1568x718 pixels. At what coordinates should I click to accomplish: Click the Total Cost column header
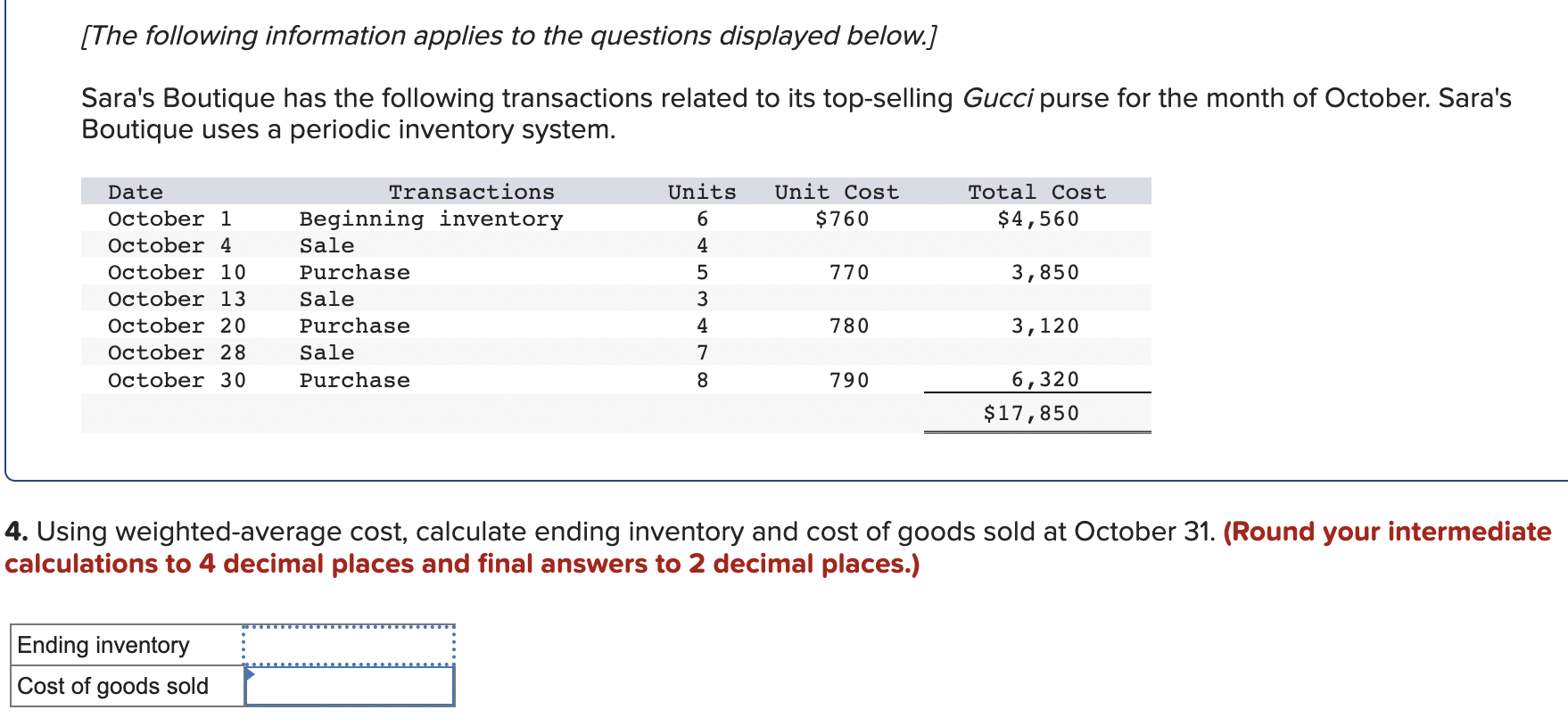1036,192
